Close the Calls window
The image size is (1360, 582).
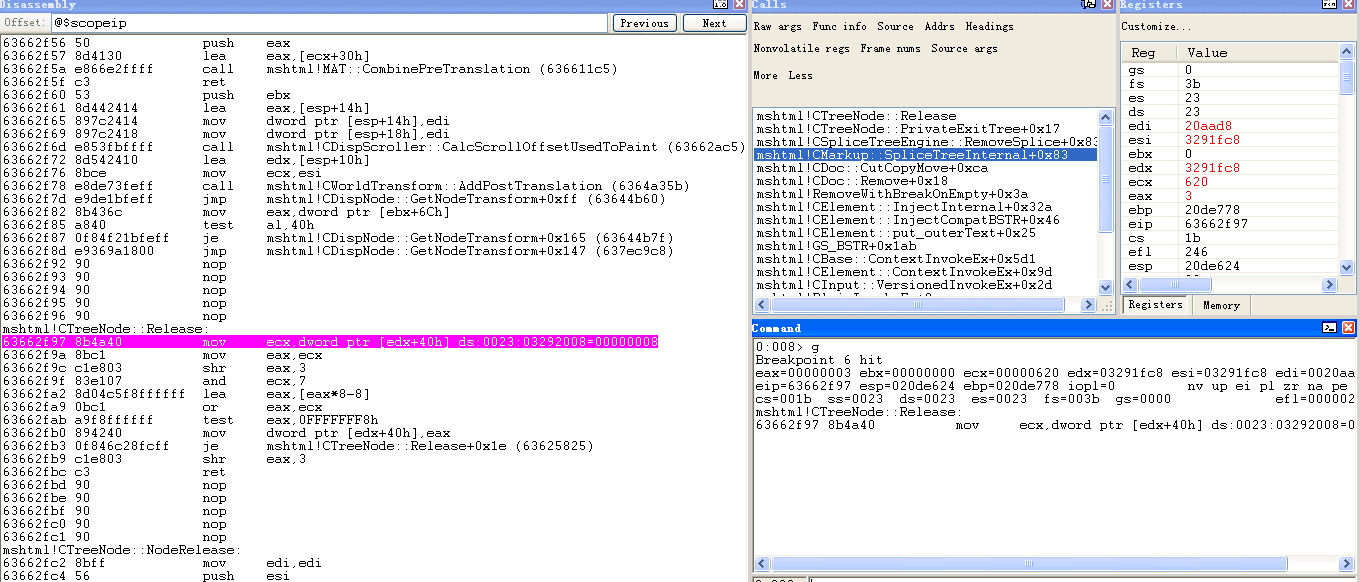click(x=1106, y=5)
